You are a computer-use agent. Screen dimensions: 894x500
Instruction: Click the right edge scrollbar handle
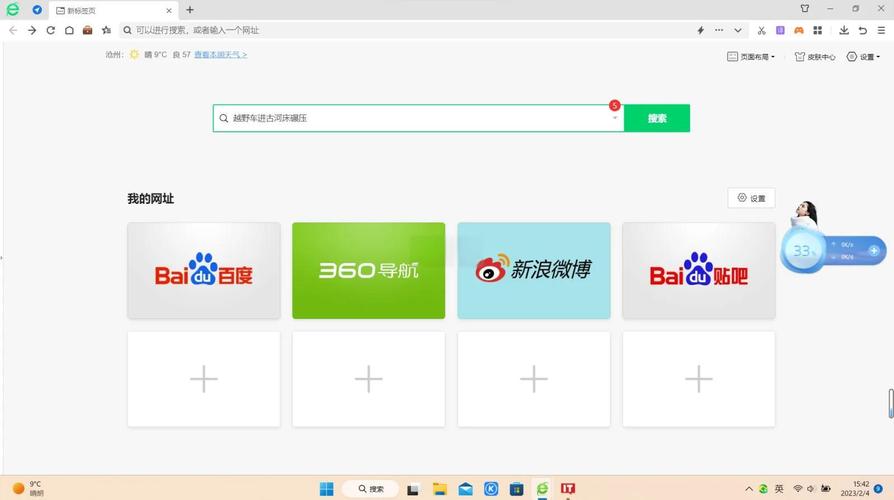(x=891, y=404)
